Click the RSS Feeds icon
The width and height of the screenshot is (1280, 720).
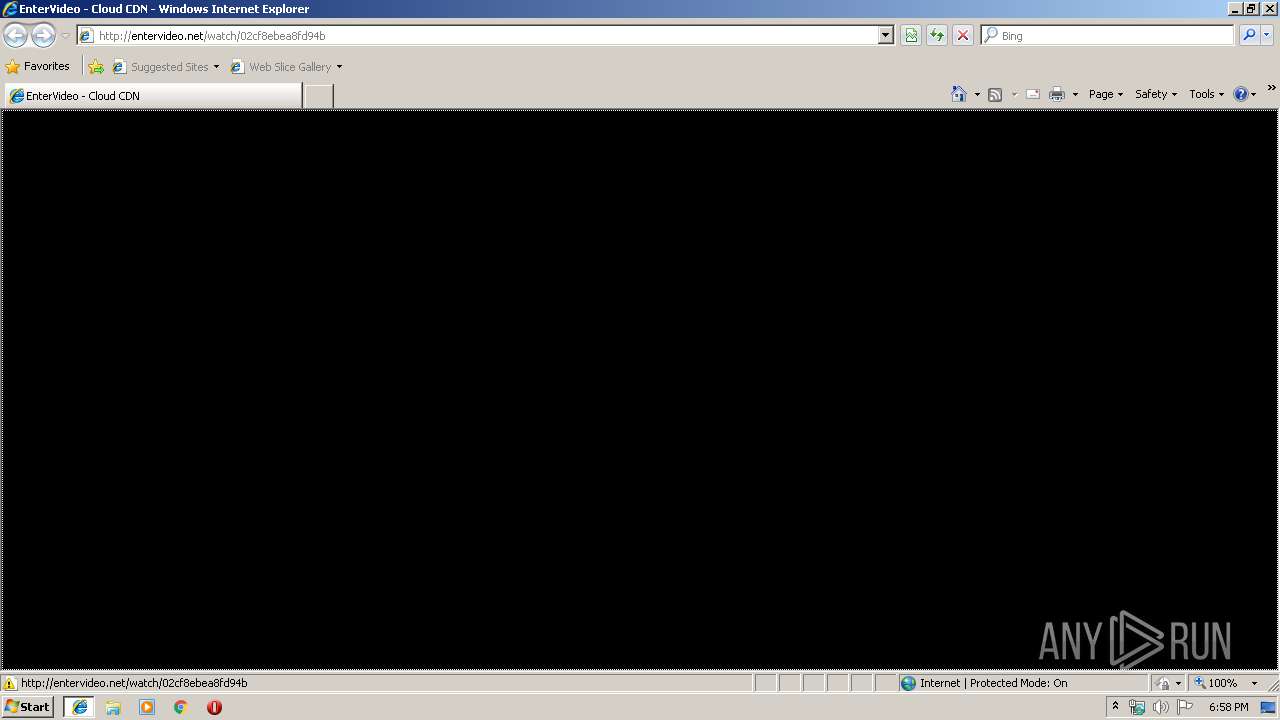(x=995, y=94)
